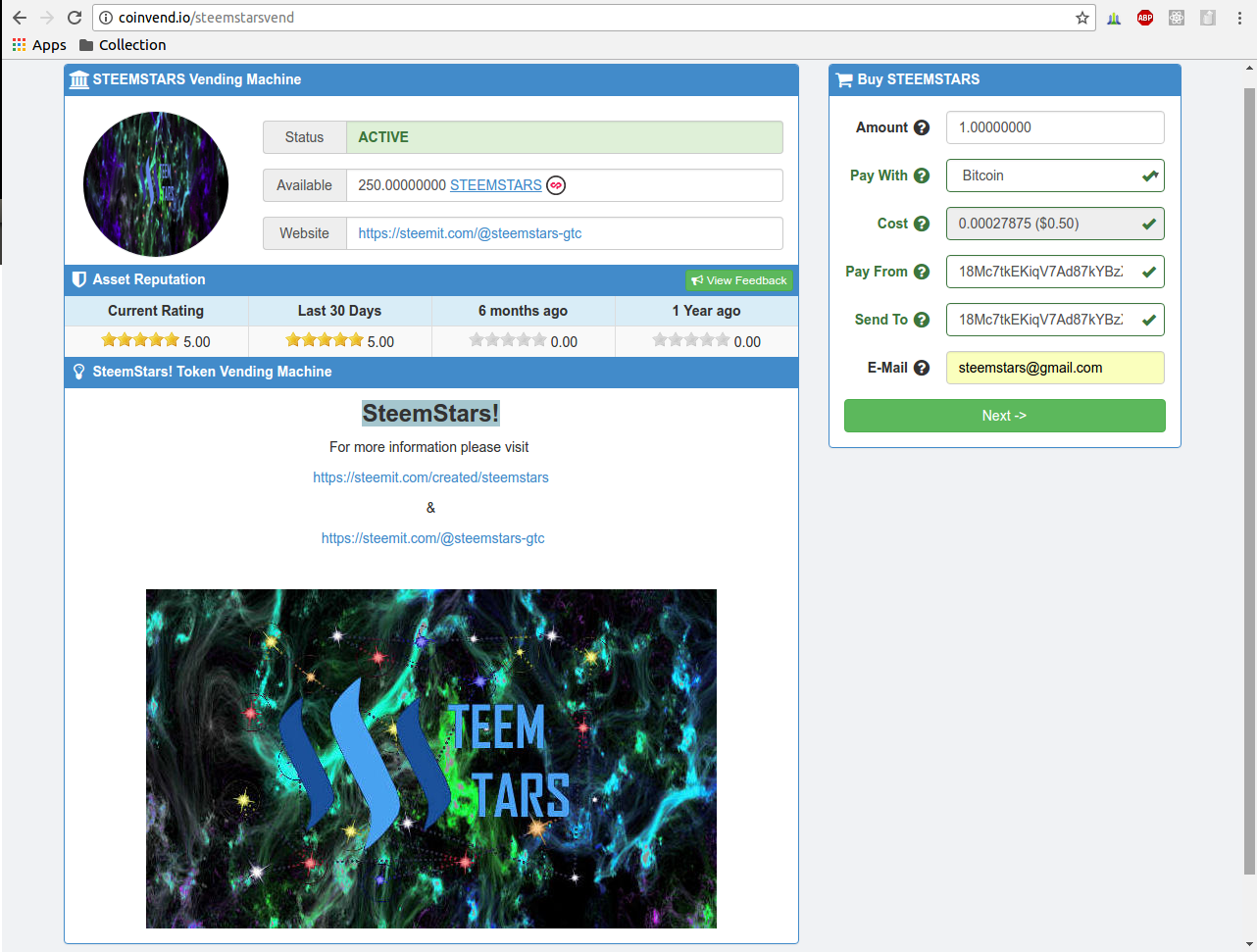Viewport: 1257px width, 952px height.
Task: Click the browser forward arrow
Action: click(x=46, y=18)
